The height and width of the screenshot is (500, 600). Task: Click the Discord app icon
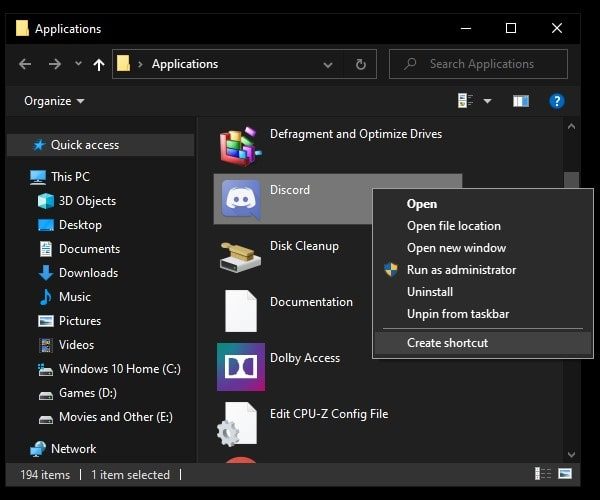[241, 199]
